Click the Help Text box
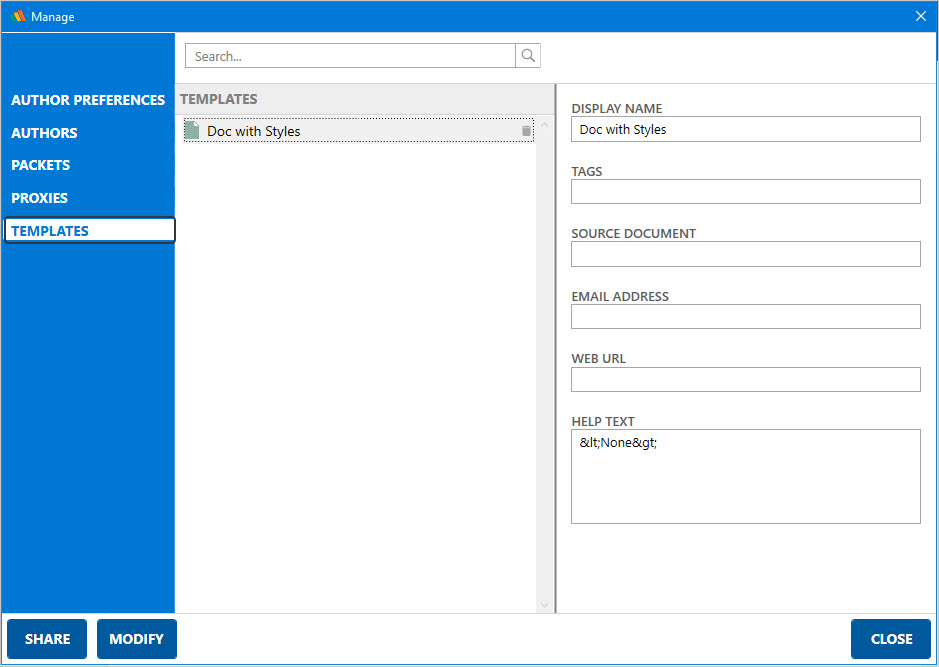939x667 pixels. pos(746,477)
